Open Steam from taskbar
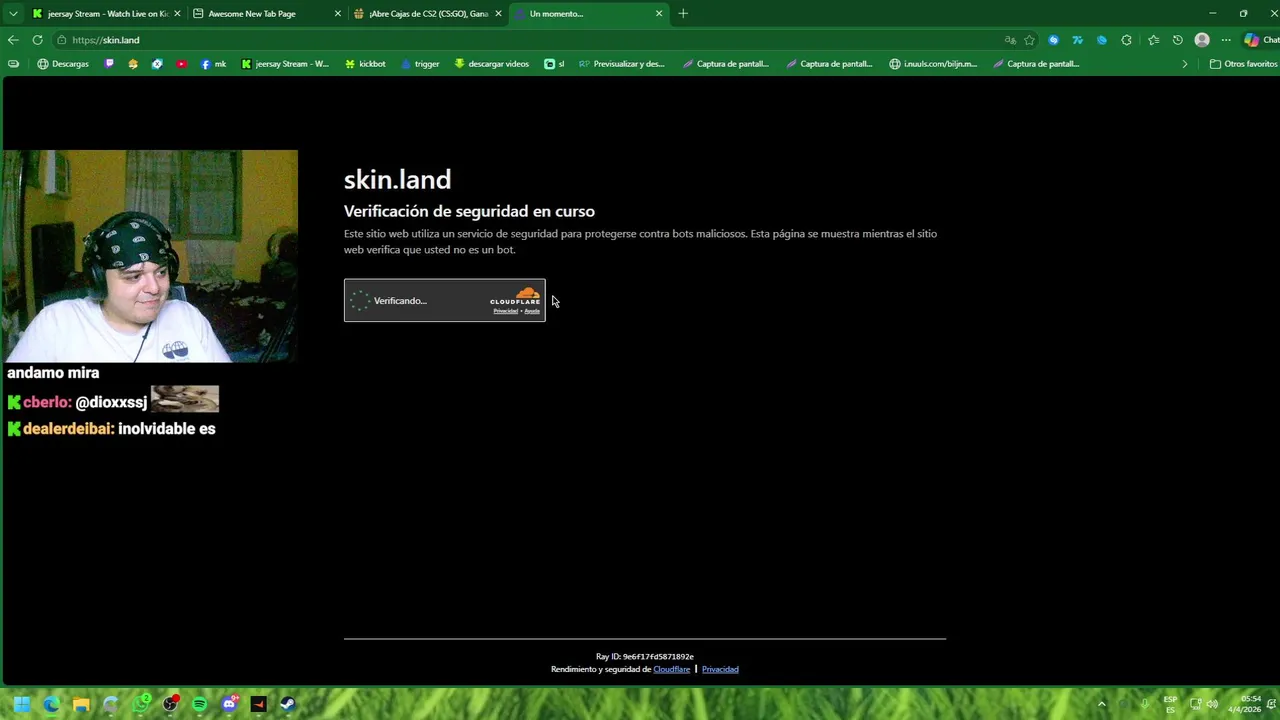Image resolution: width=1280 pixels, height=720 pixels. click(287, 704)
